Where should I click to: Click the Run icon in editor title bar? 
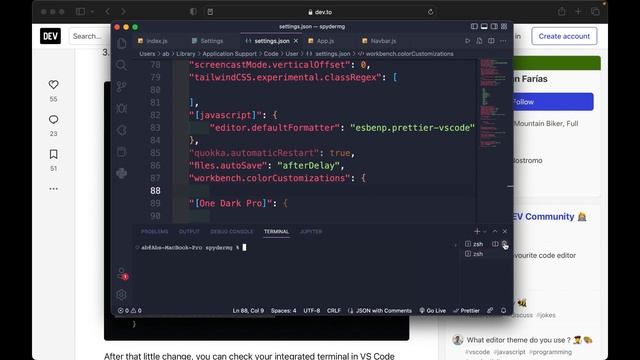point(467,41)
